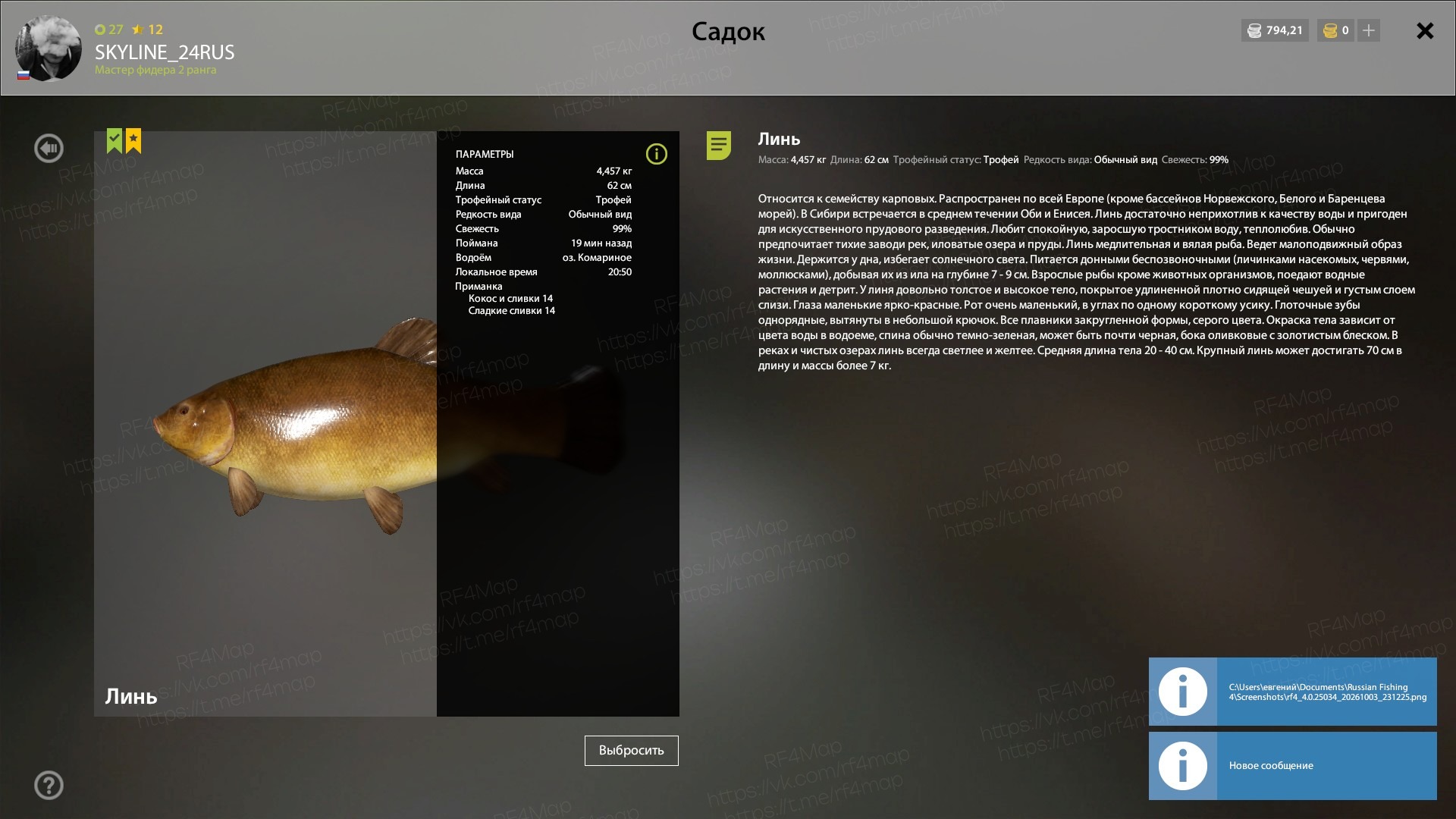Open the screenshot saved notification
This screenshot has width=1456, height=819.
coord(1292,691)
